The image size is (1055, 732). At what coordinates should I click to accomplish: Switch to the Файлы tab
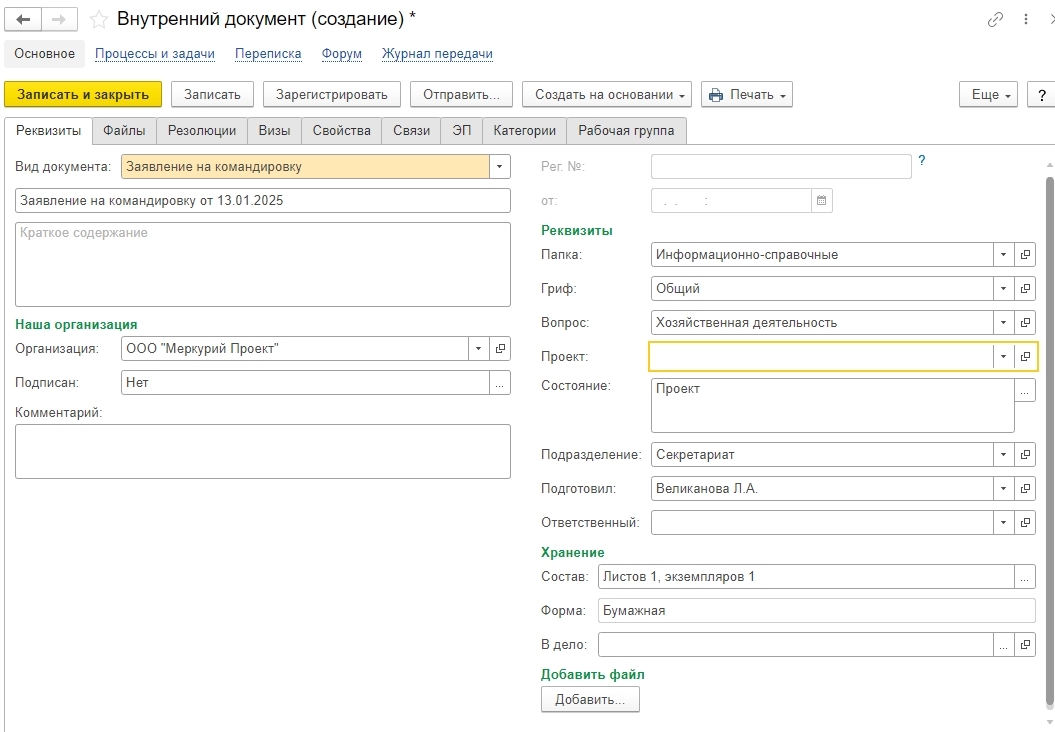click(x=124, y=130)
